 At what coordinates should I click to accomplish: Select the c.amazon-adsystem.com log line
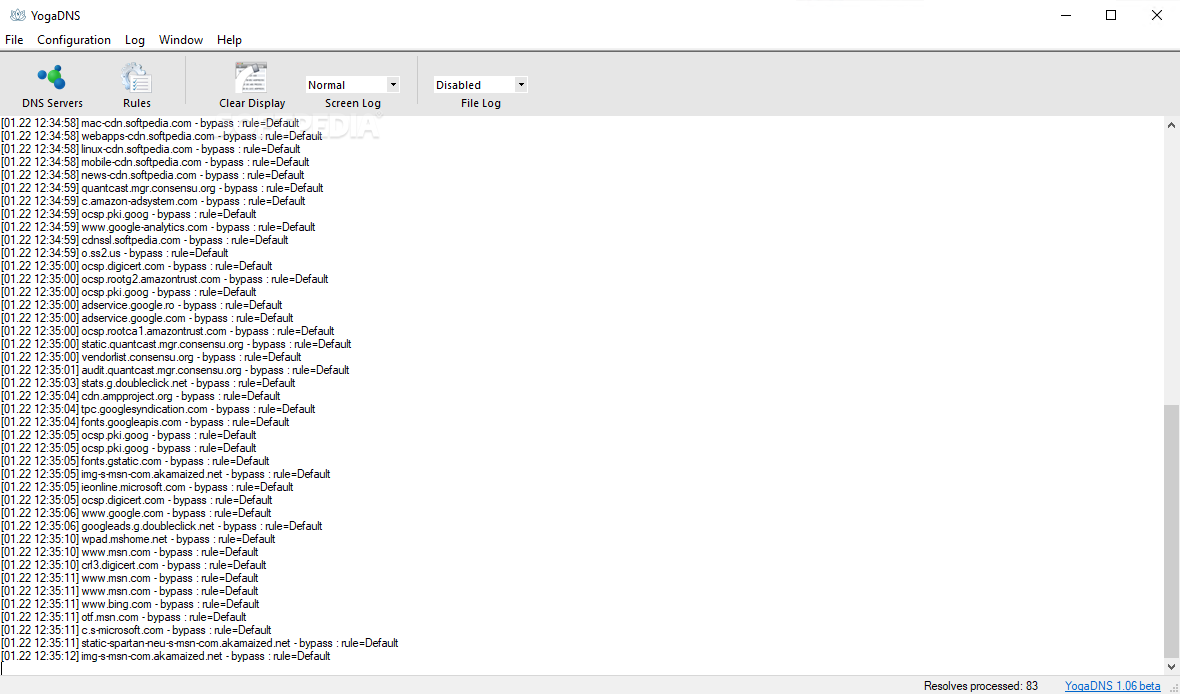point(154,201)
